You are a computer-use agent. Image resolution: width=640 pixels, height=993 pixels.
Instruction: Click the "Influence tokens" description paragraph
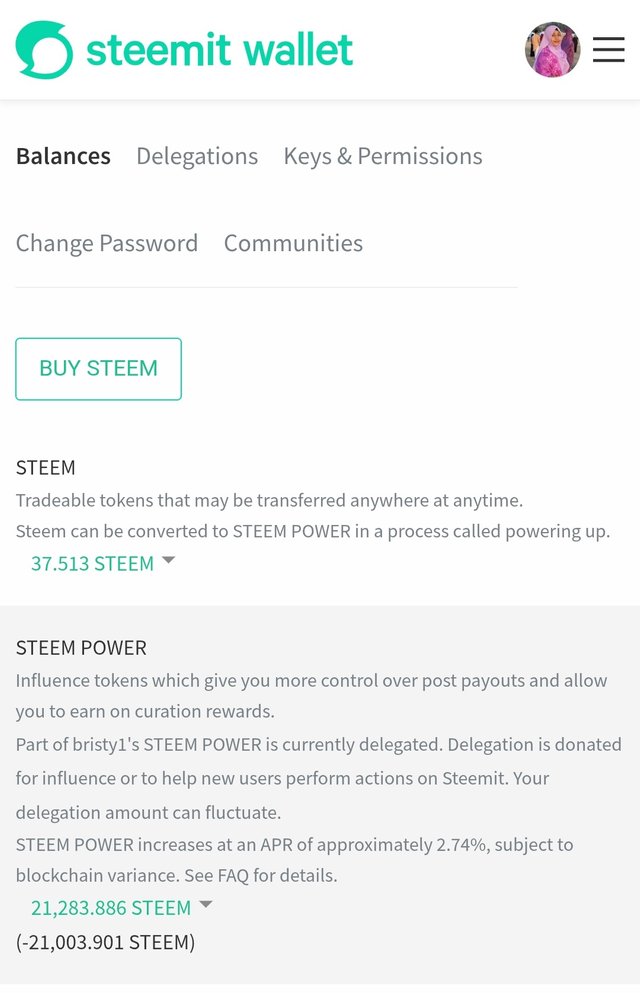[x=311, y=681]
